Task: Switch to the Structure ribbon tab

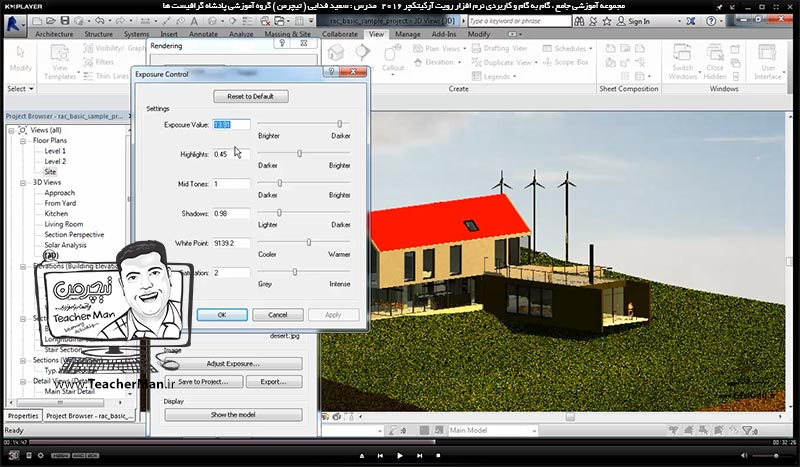Action: [x=98, y=34]
